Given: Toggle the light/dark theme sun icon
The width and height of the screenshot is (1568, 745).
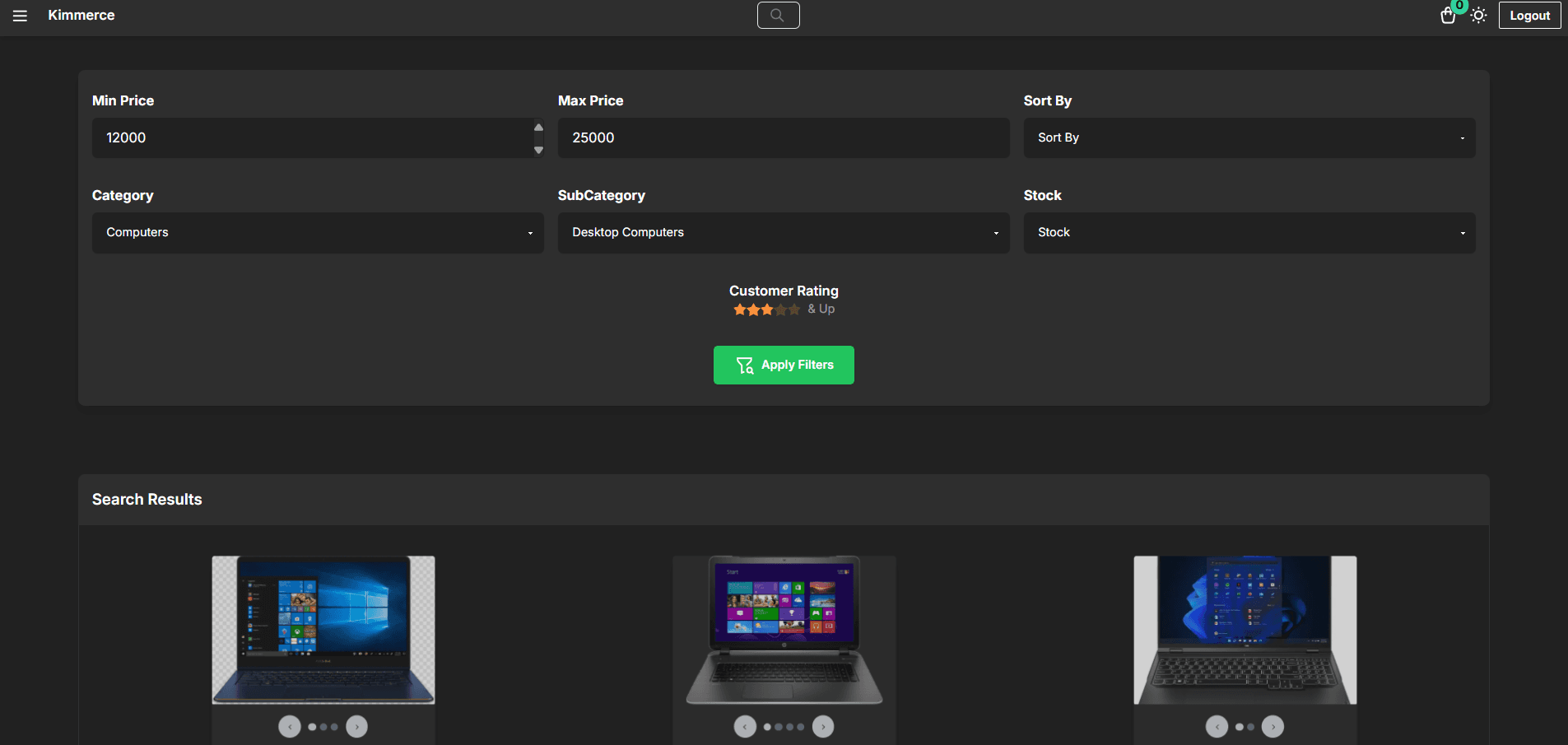Looking at the screenshot, I should [x=1478, y=15].
